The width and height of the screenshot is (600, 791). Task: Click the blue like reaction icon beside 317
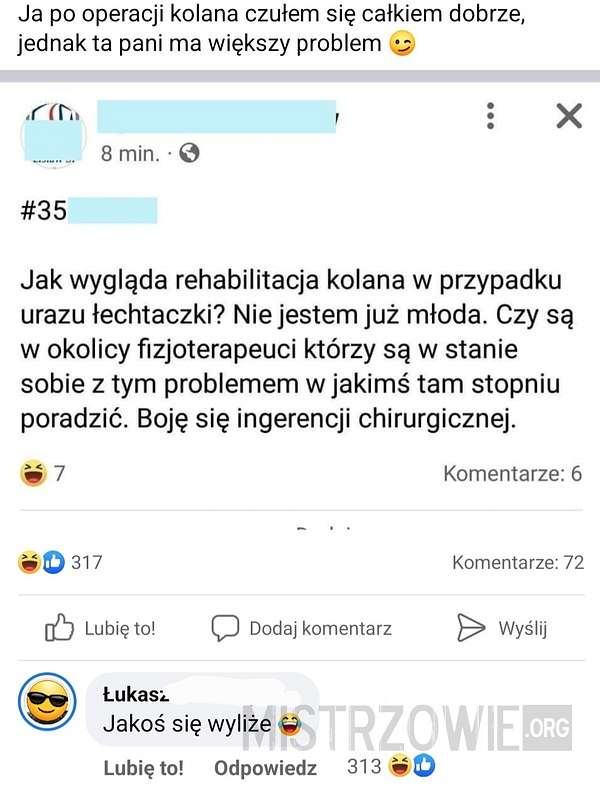coord(53,562)
